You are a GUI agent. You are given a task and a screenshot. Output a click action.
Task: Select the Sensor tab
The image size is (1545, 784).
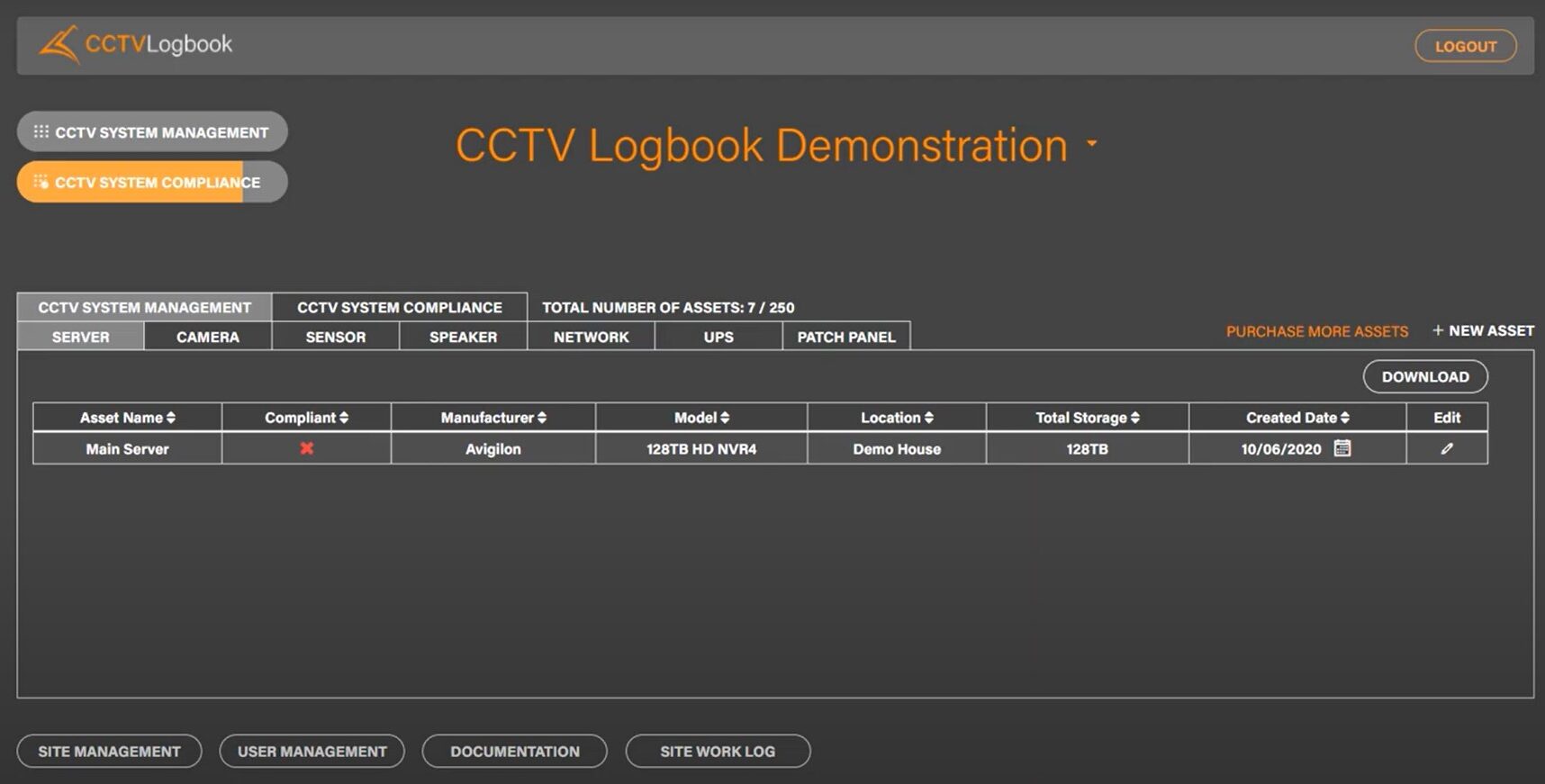336,337
